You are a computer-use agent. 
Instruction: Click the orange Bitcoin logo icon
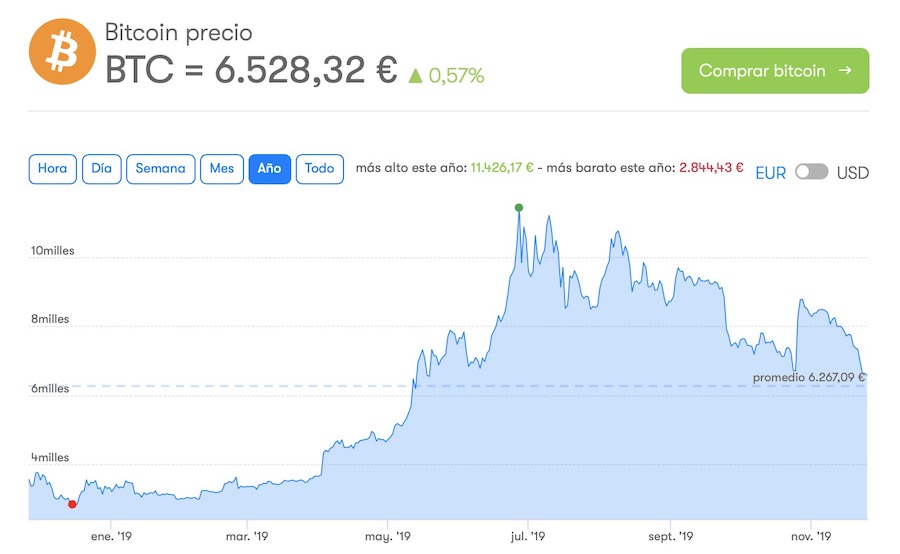(x=61, y=52)
